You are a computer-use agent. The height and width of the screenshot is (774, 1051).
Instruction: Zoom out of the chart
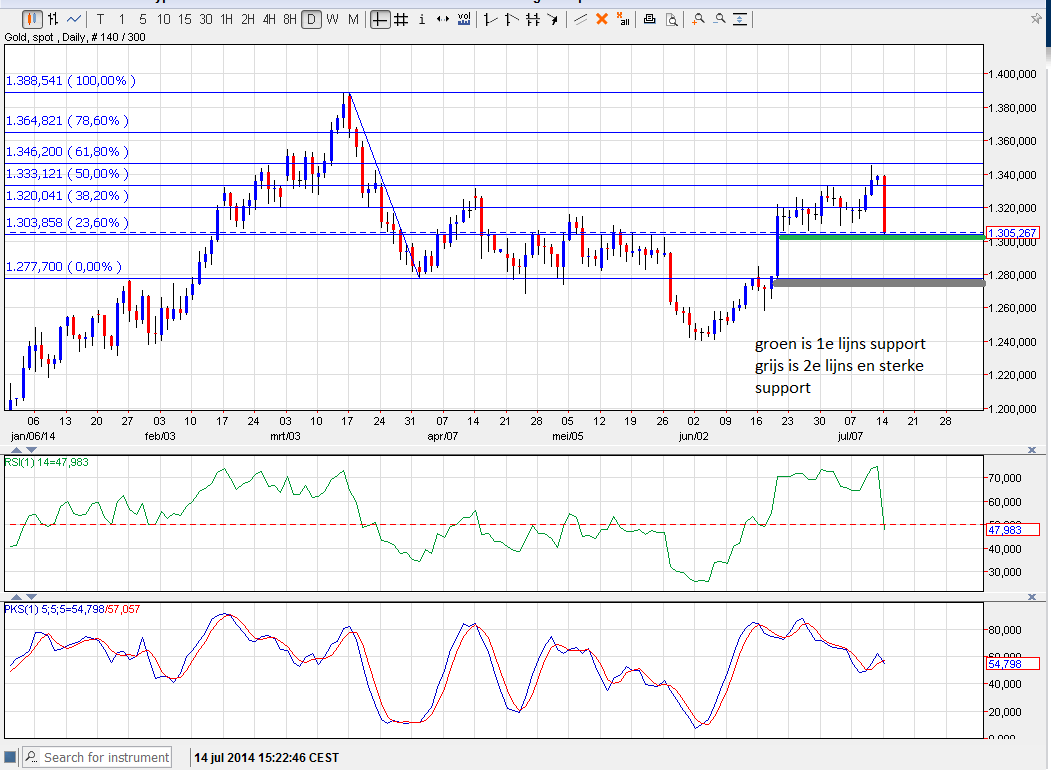(719, 19)
